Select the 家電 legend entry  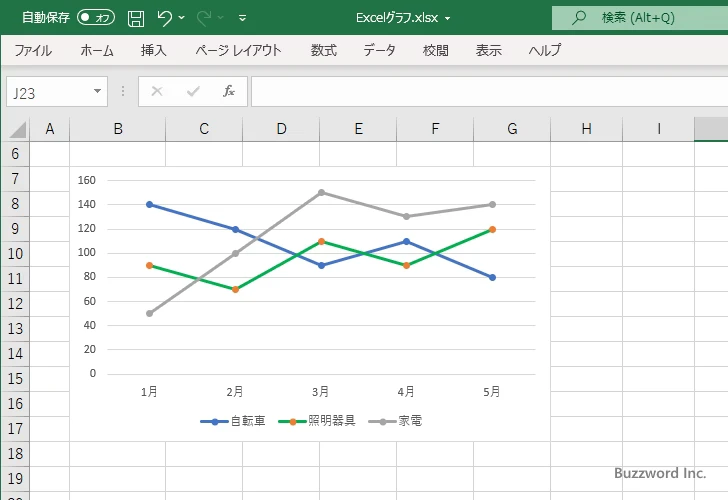tap(395, 421)
